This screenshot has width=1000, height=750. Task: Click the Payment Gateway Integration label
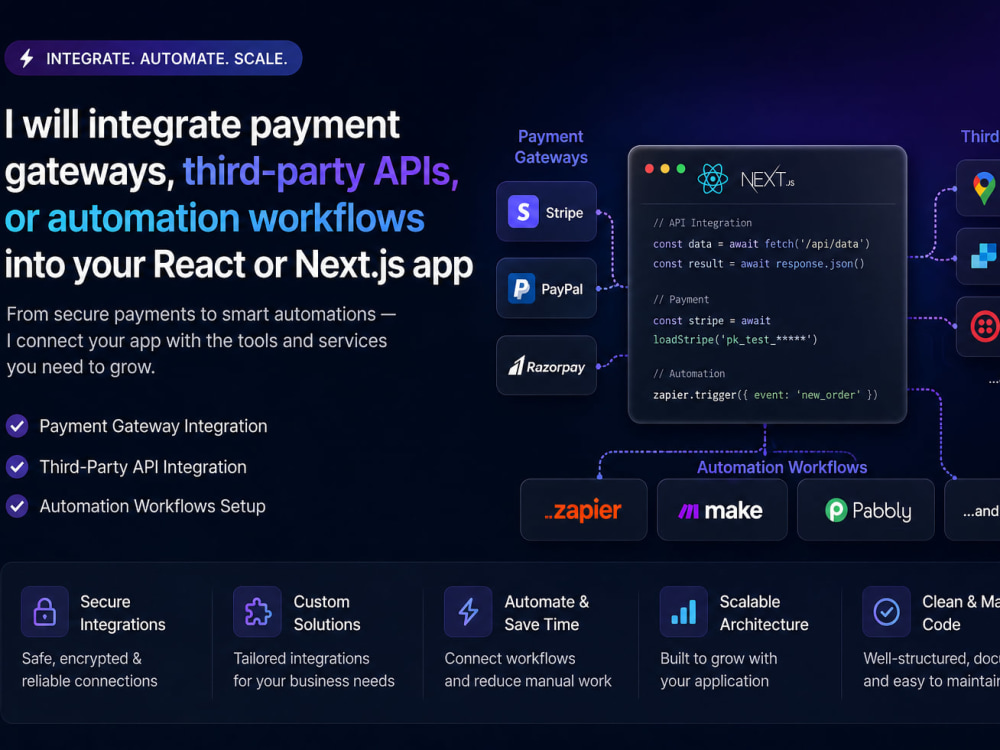pos(153,426)
